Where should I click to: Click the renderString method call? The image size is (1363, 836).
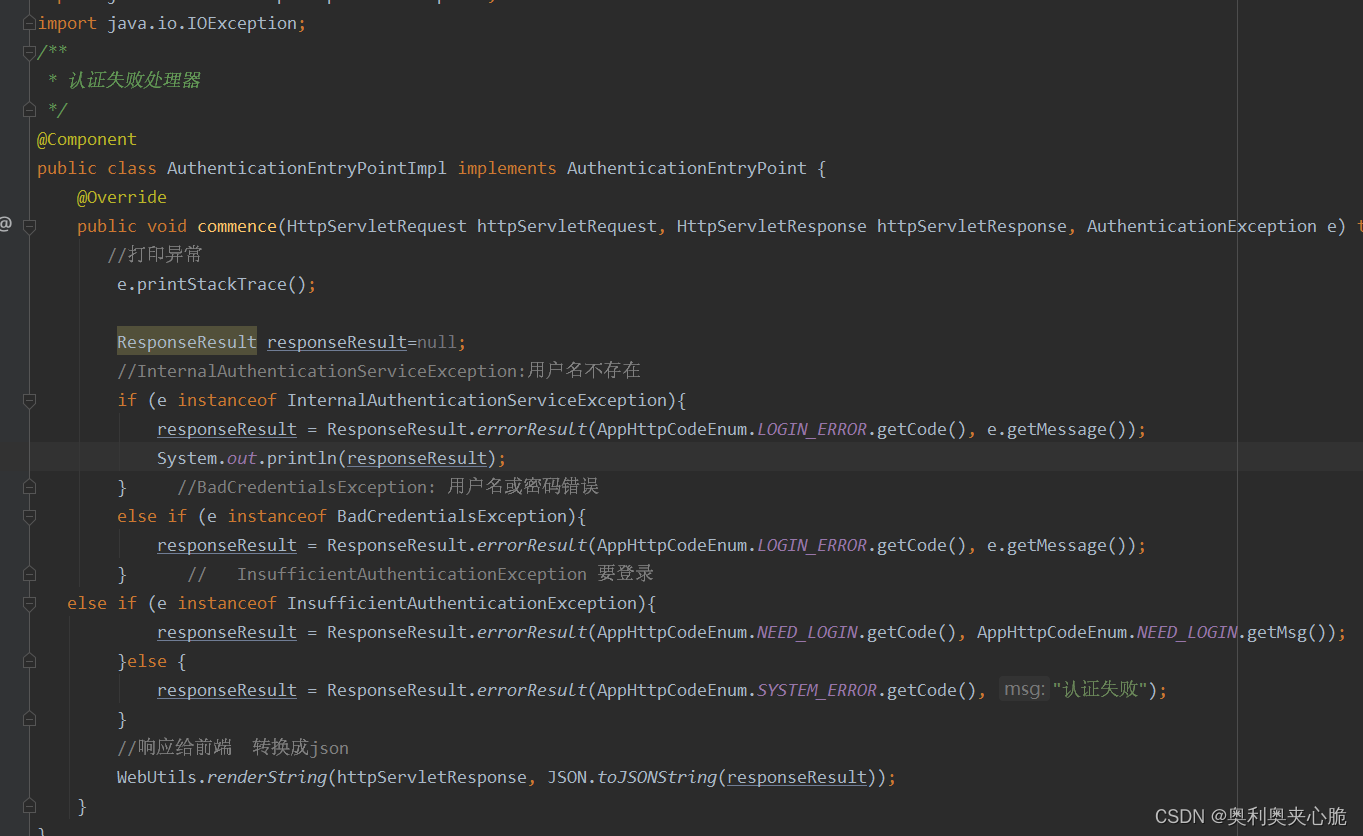[x=267, y=777]
